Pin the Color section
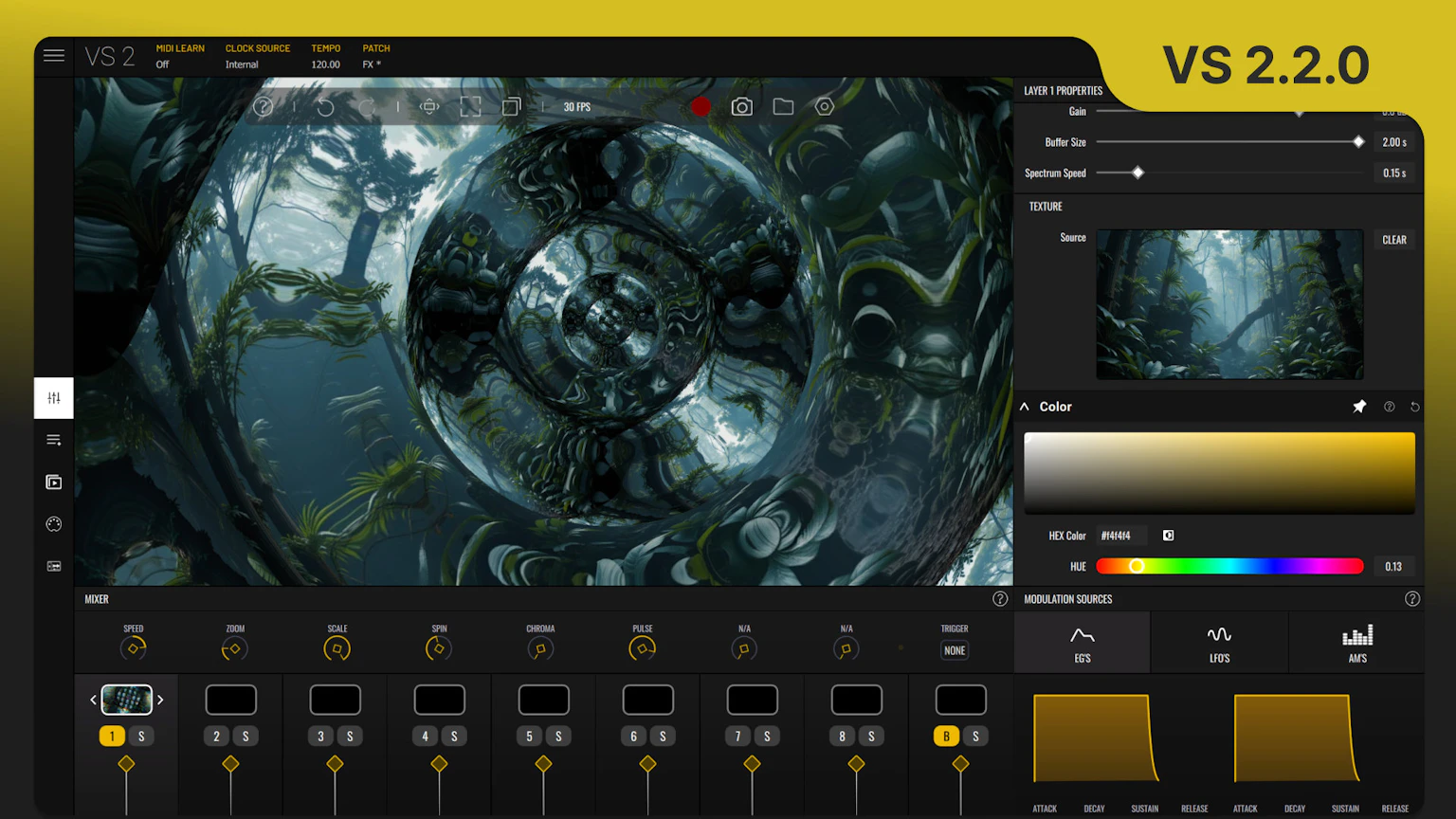The image size is (1456, 819). (1359, 407)
